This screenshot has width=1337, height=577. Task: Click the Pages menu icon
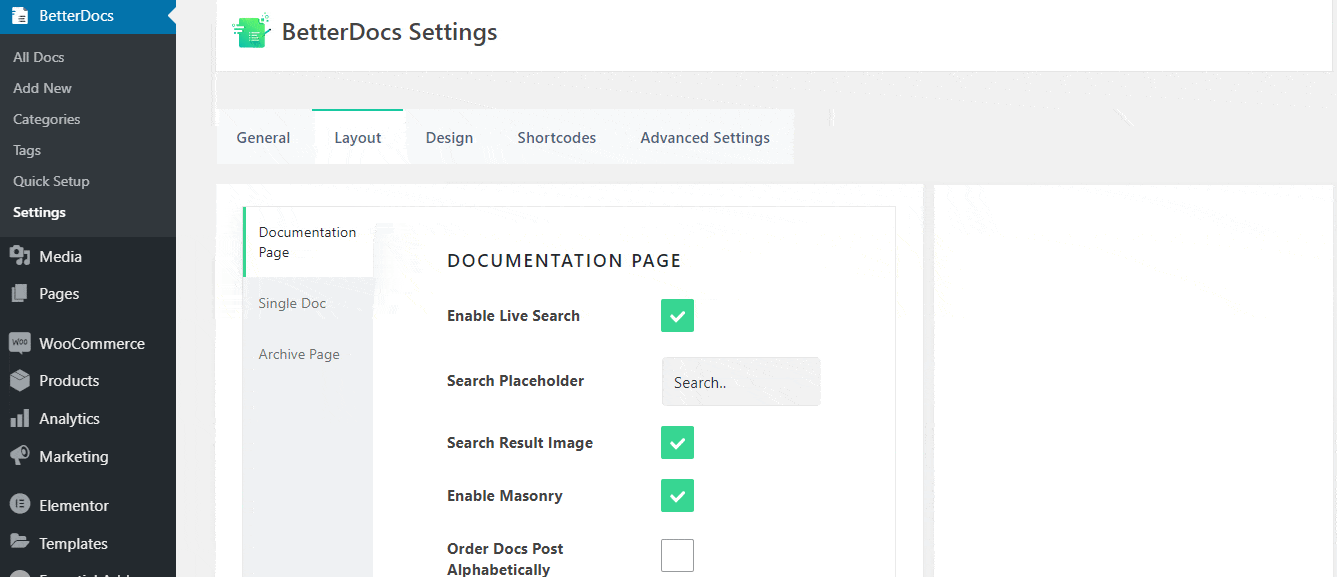(20, 294)
